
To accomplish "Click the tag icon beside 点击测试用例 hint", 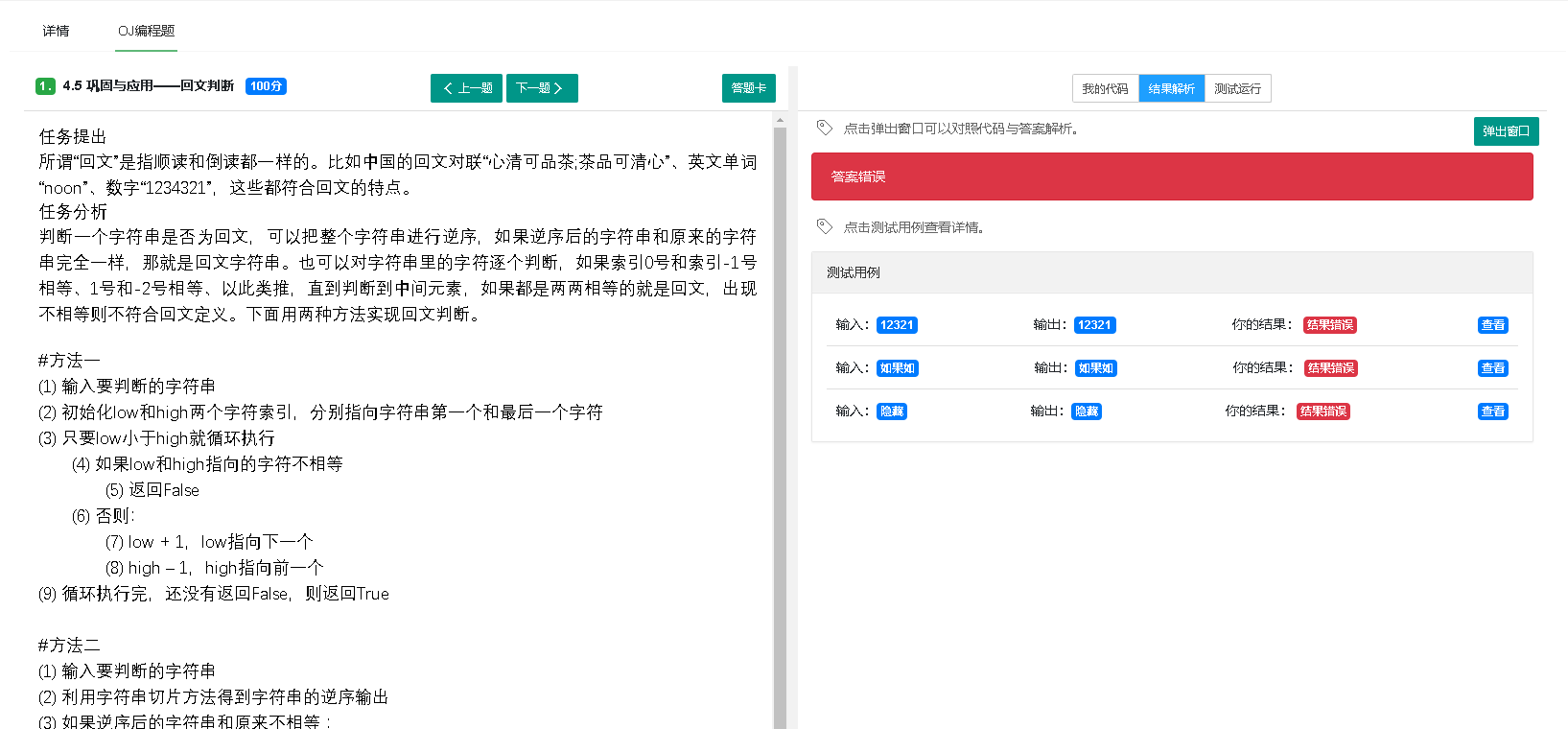I will (824, 226).
